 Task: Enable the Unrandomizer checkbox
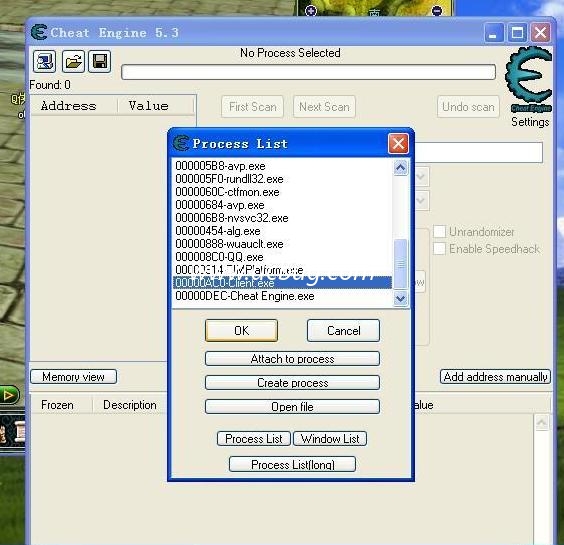coord(440,231)
